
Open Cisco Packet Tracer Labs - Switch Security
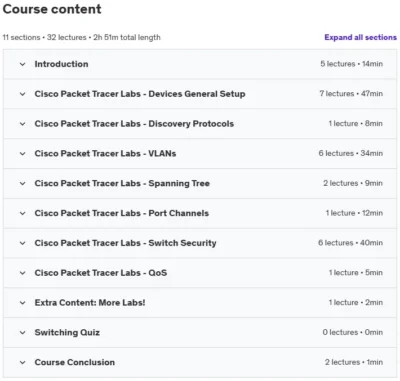125,243
